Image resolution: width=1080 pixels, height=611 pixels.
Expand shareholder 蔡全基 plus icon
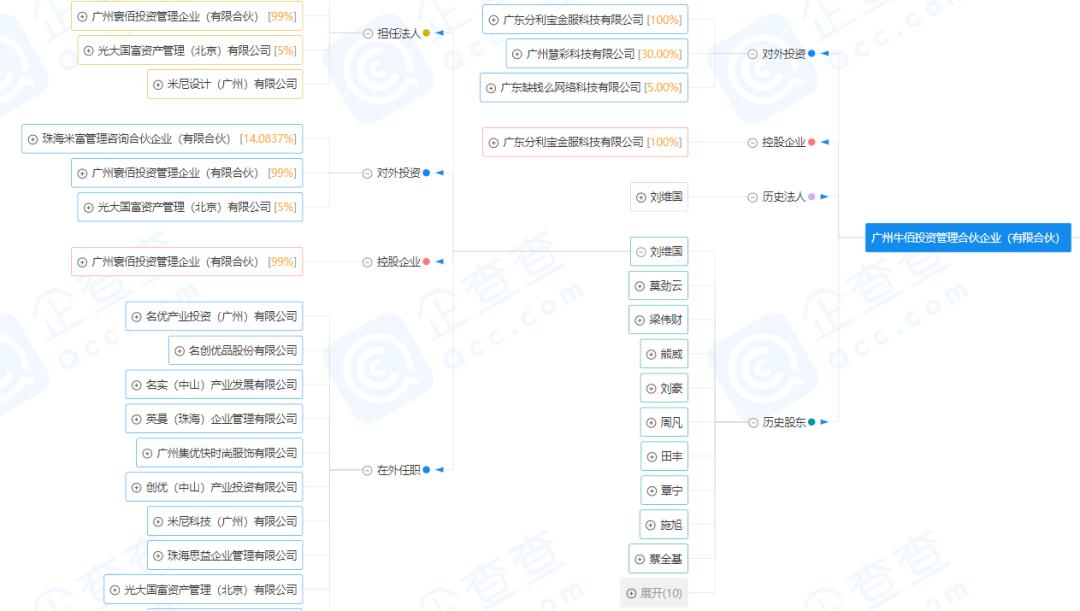coord(640,559)
